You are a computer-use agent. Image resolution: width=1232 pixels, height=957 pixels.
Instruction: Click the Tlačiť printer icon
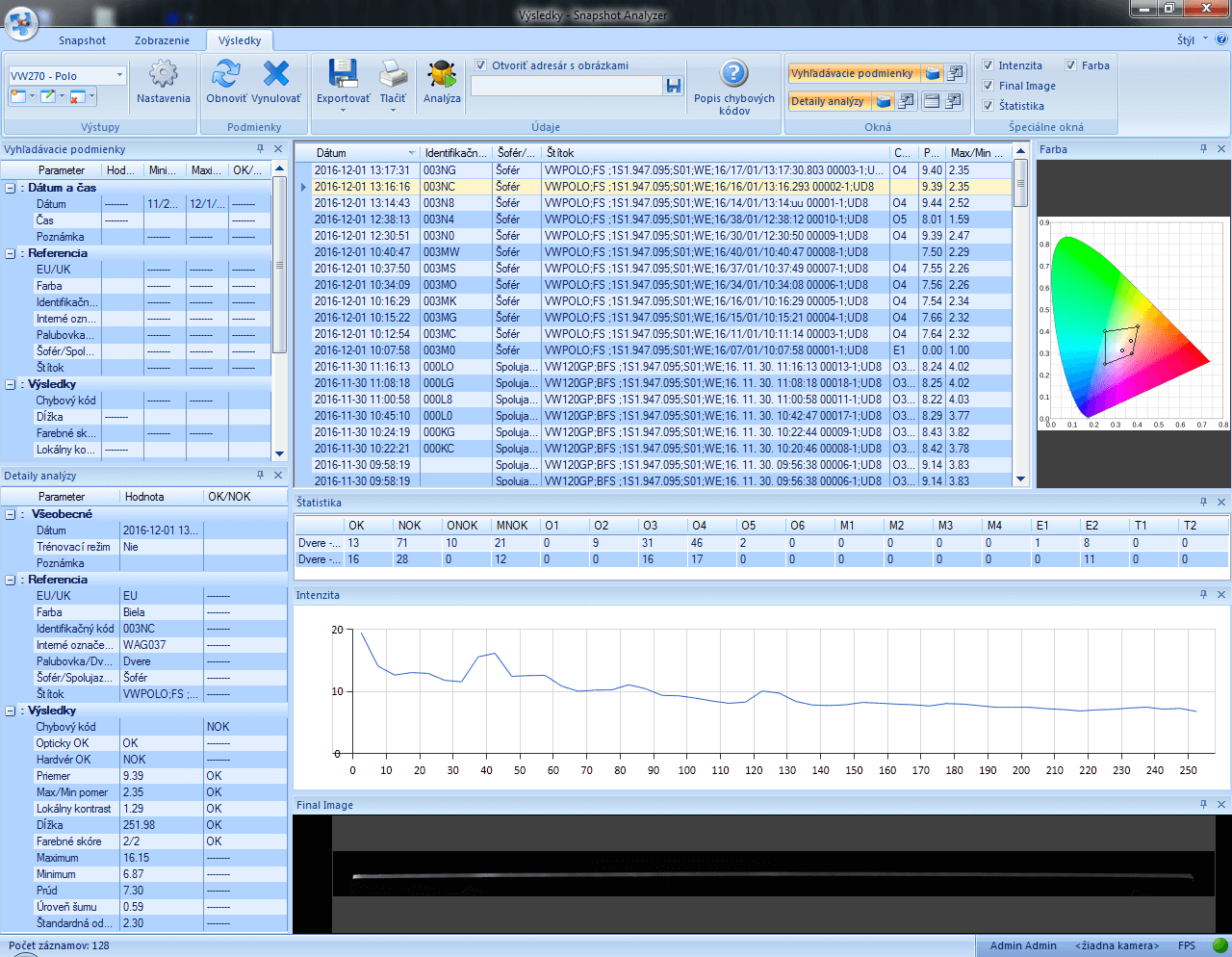coord(393,74)
